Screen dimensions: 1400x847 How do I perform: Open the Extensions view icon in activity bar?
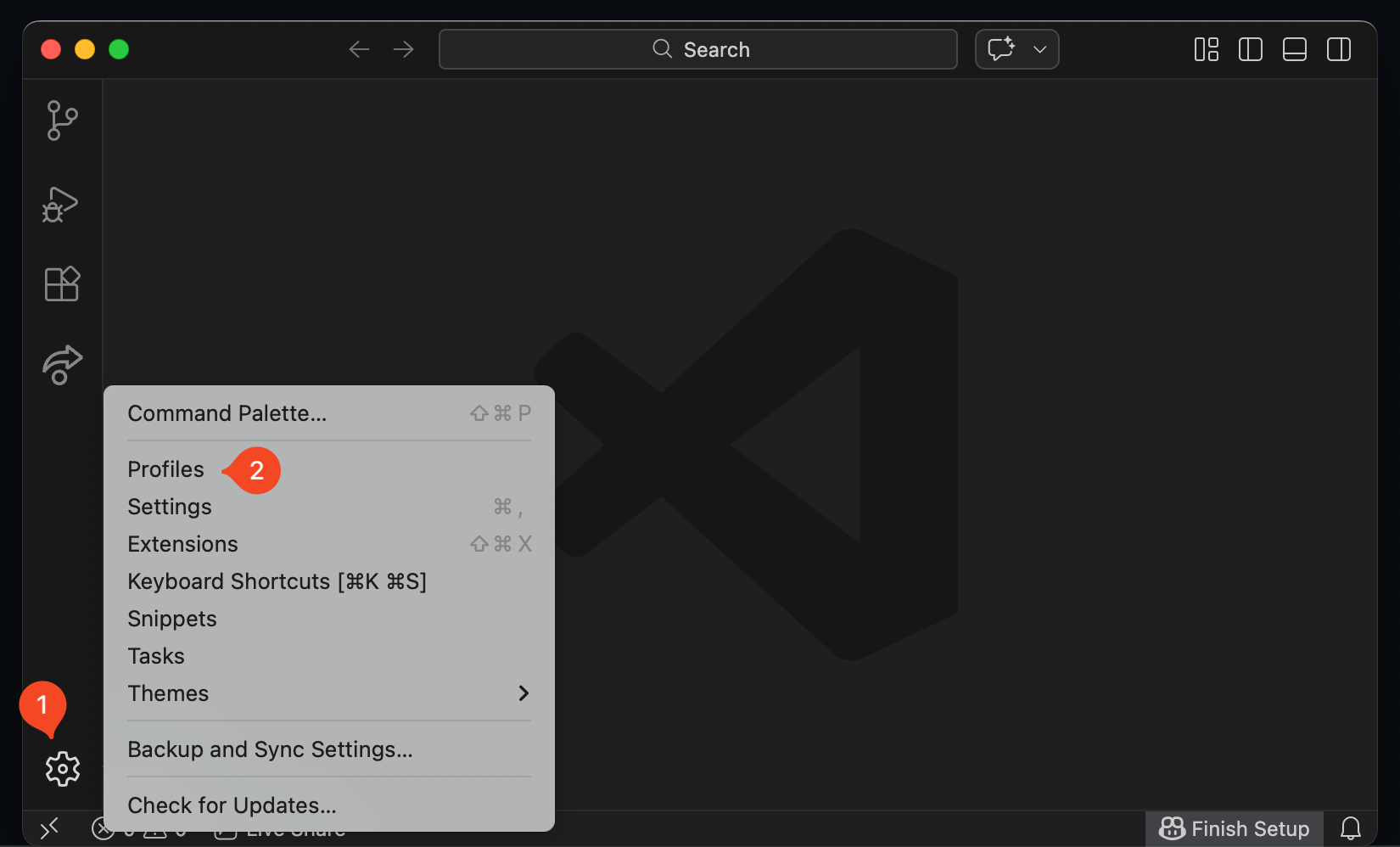(62, 283)
